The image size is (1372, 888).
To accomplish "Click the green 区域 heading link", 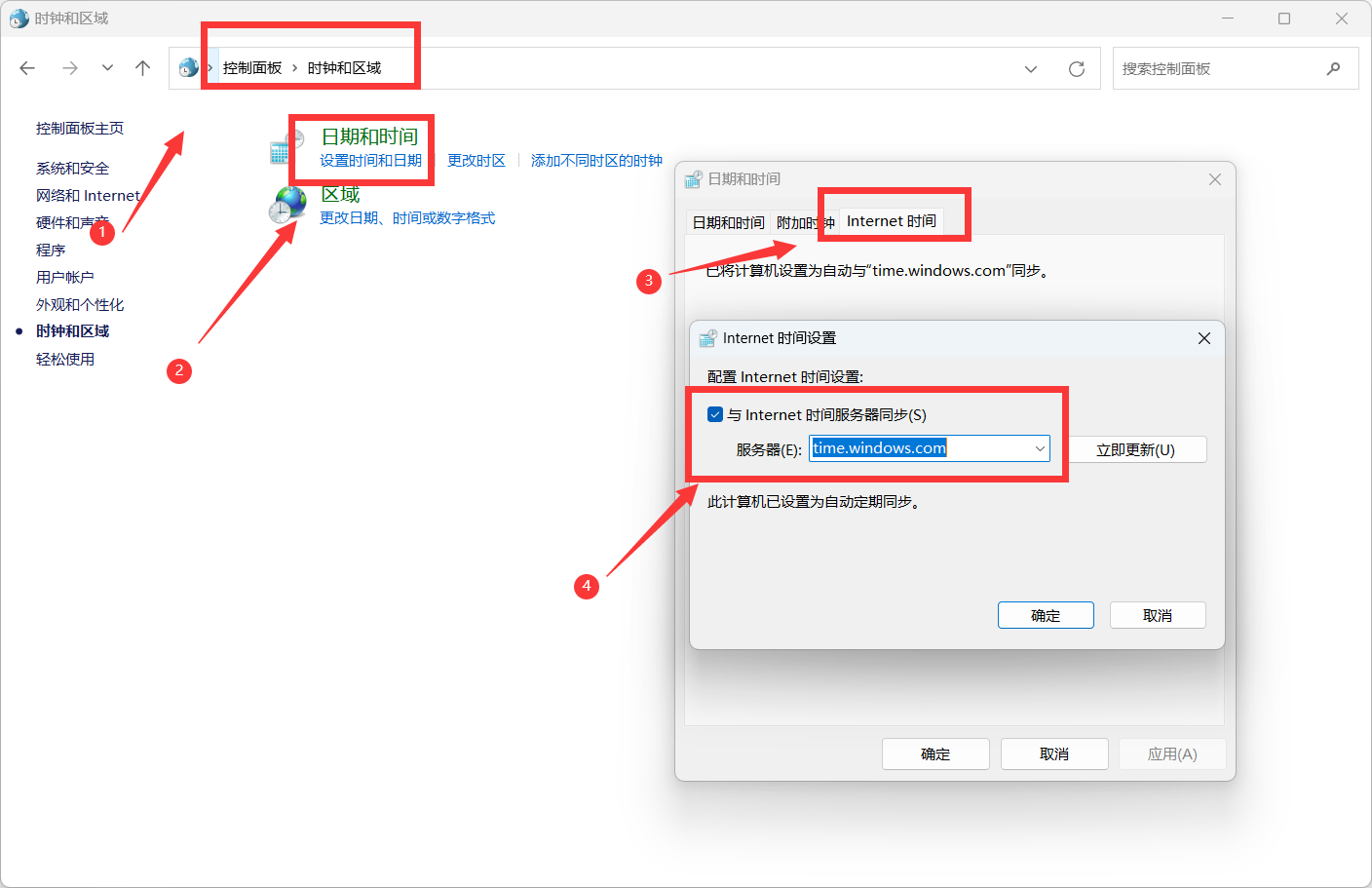I will tap(341, 194).
